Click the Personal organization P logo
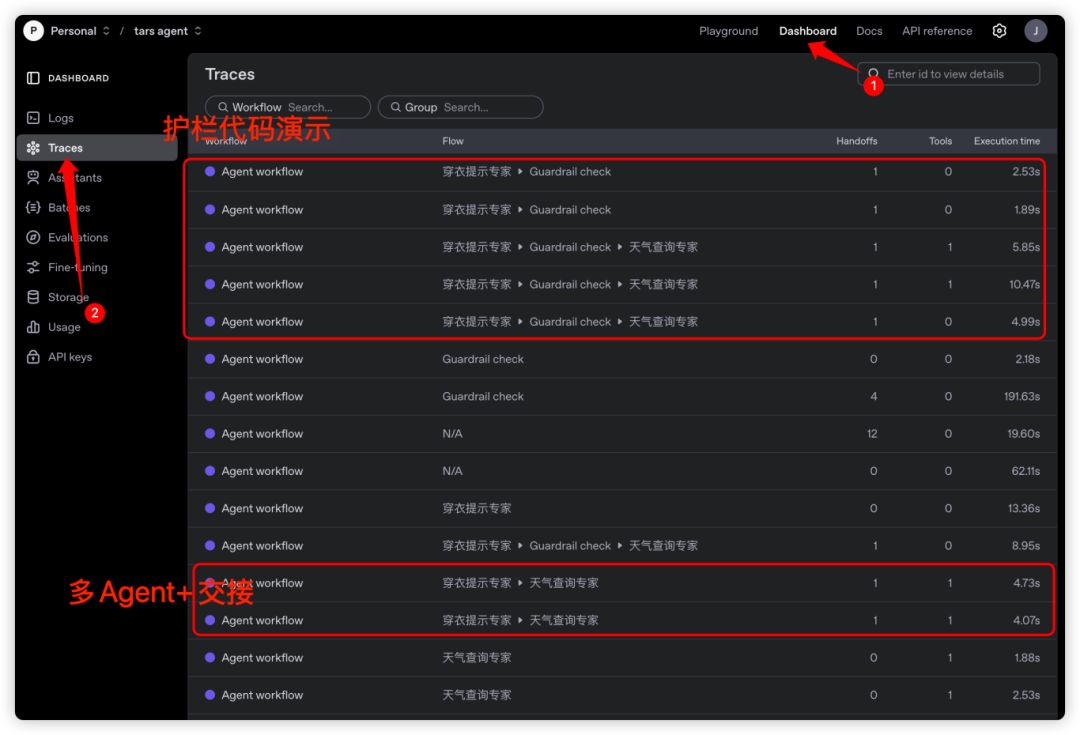The height and width of the screenshot is (735, 1080). (x=33, y=31)
